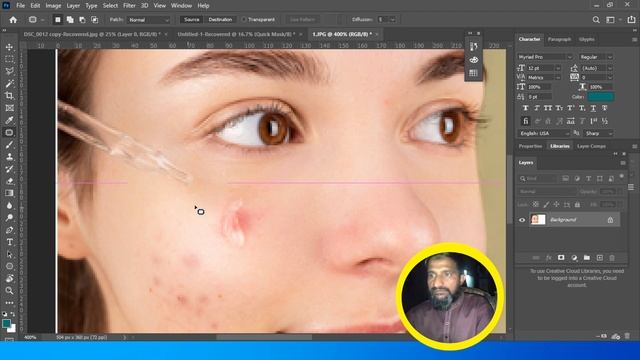Click the Source button
This screenshot has height=360, width=640.
point(191,20)
